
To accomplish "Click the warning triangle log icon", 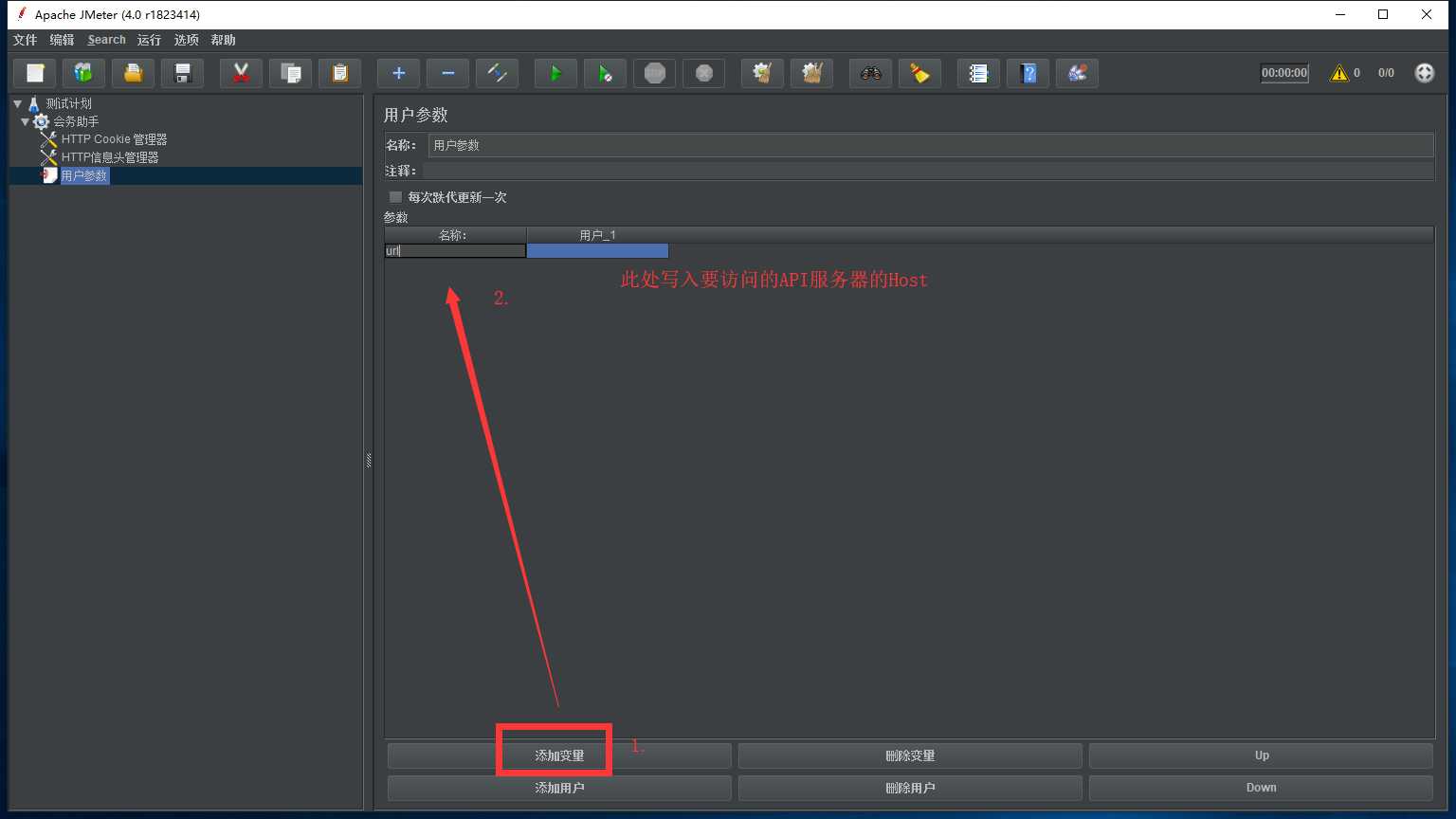I will tap(1338, 73).
